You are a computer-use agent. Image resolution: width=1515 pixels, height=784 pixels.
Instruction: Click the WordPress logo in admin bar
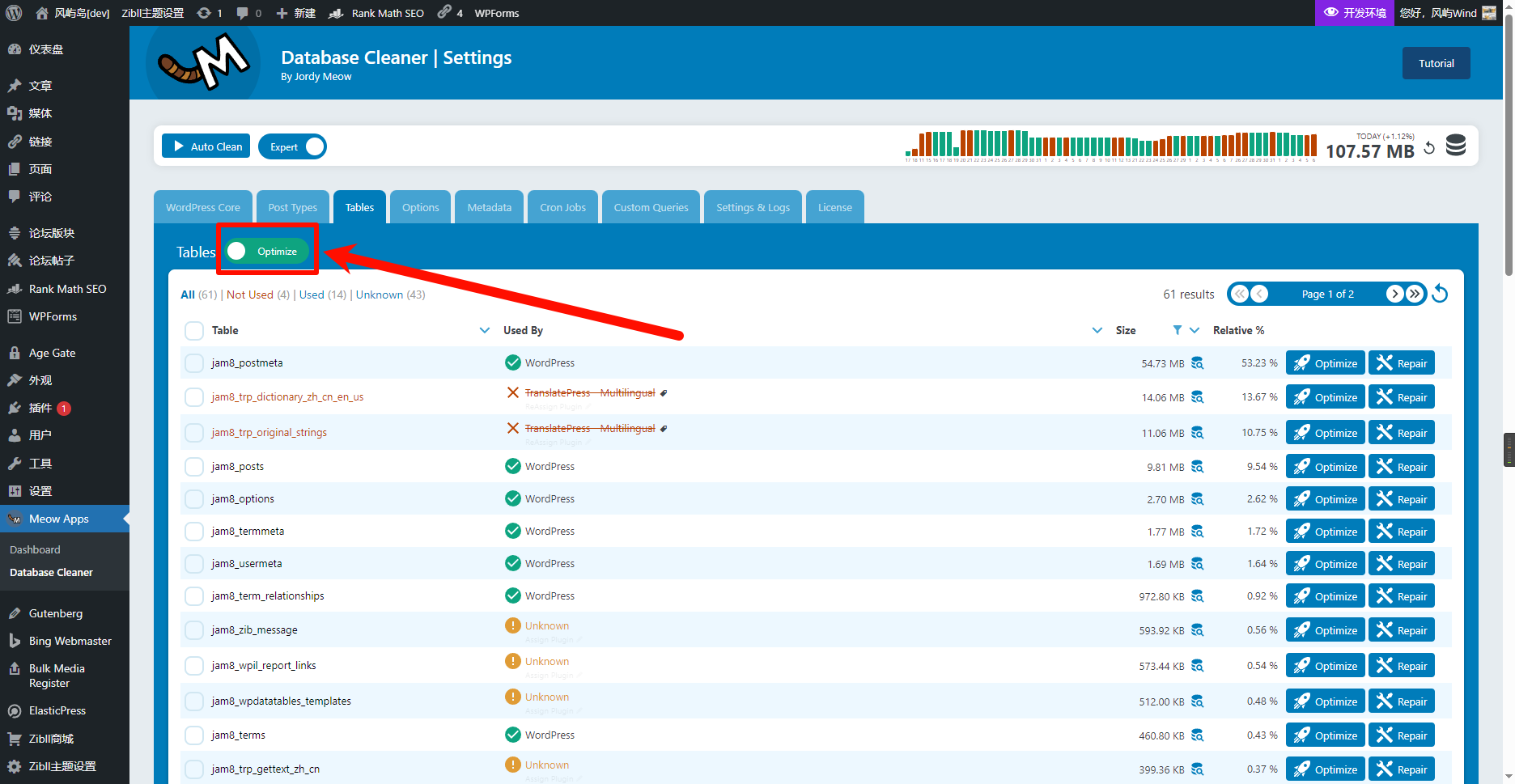(14, 13)
